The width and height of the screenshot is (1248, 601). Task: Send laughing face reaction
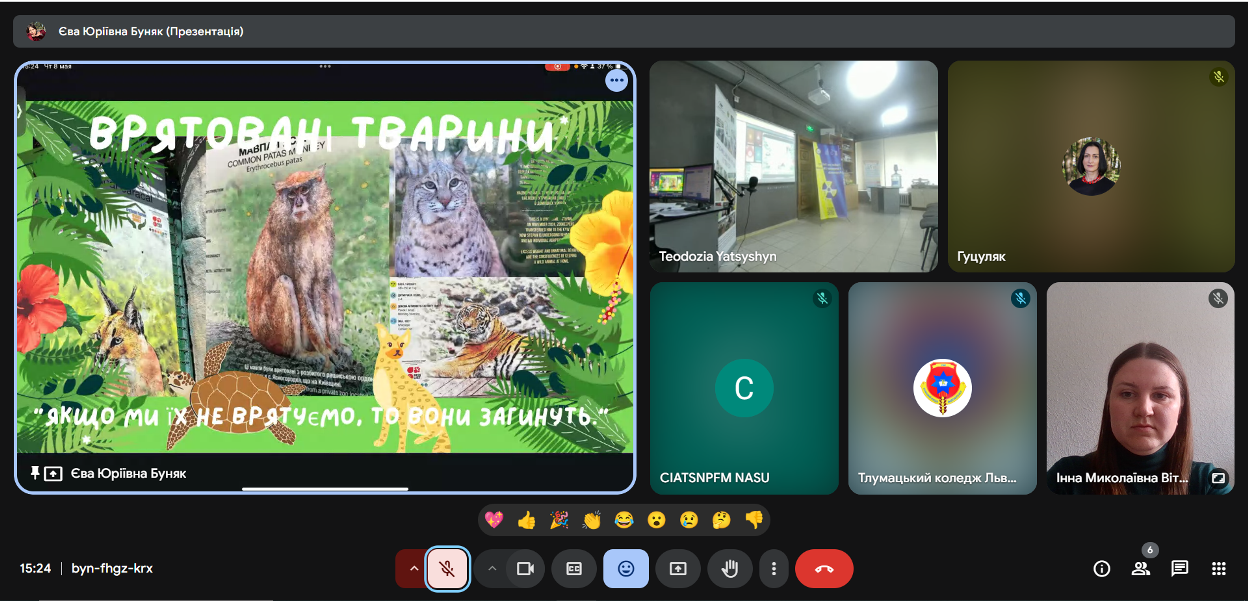click(x=624, y=519)
